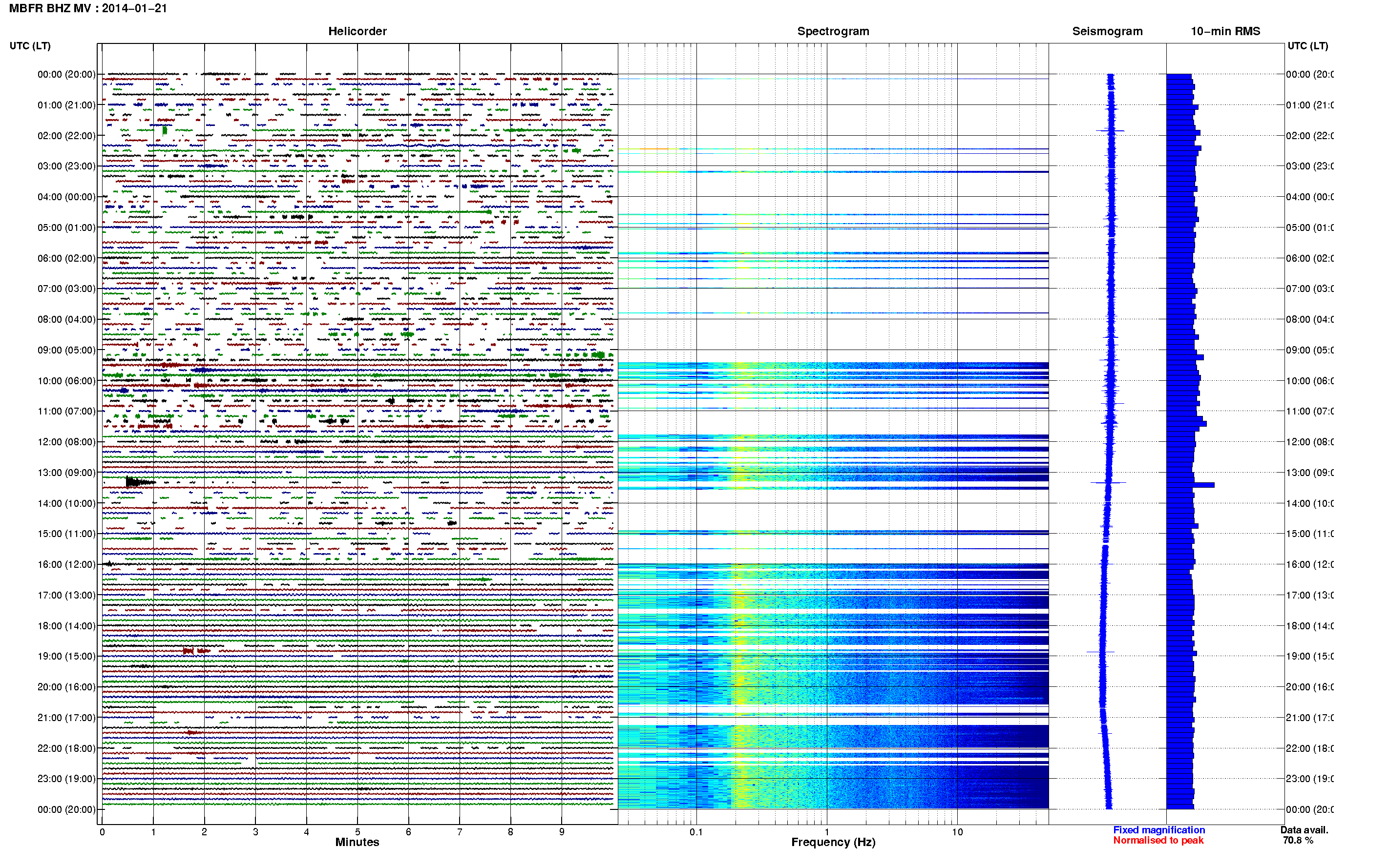The width and height of the screenshot is (1389, 868).
Task: Click left axis label "05:00 (01:00)"
Action: [66, 227]
